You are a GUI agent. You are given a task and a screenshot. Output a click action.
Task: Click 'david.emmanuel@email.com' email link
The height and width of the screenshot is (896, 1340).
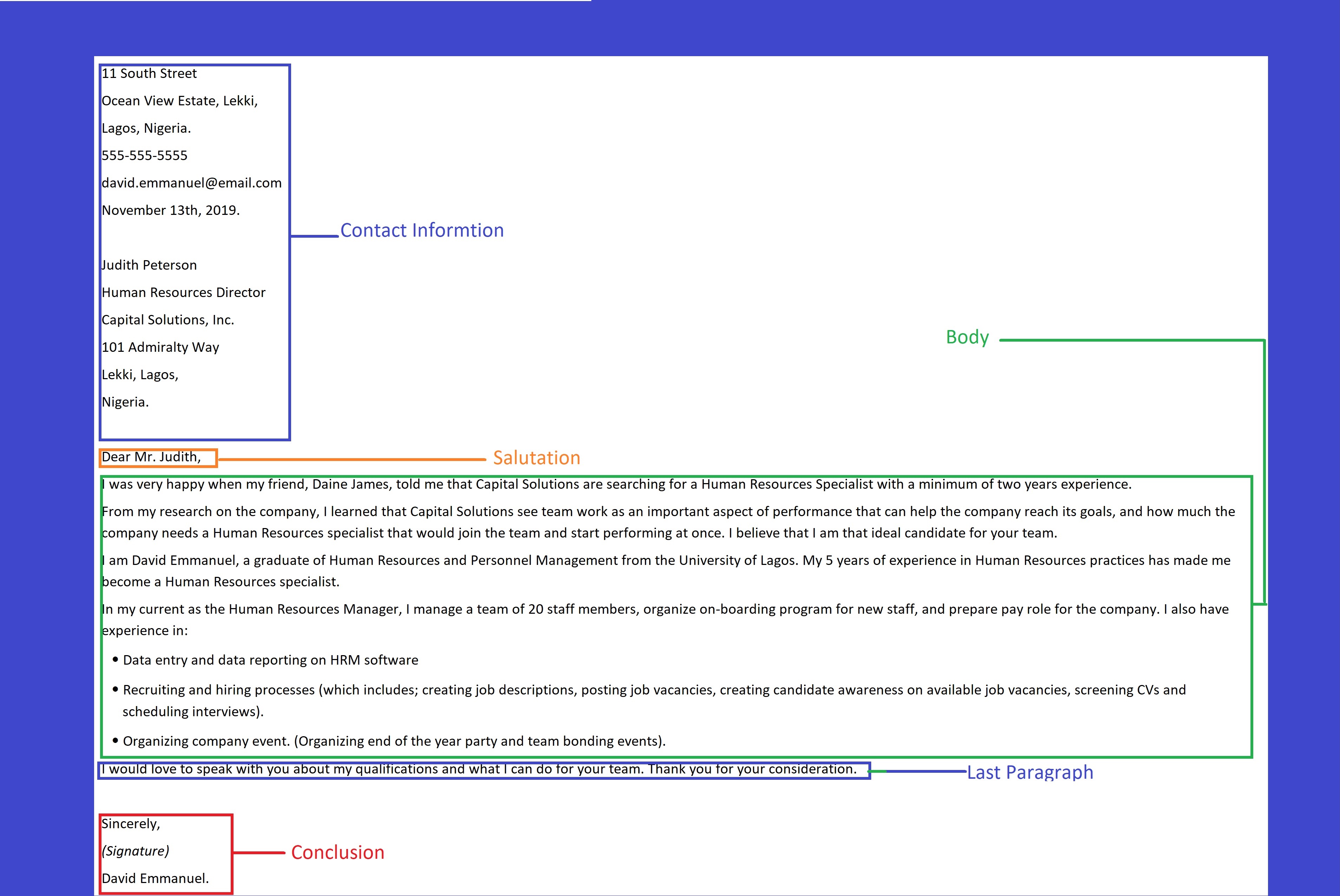click(x=192, y=182)
